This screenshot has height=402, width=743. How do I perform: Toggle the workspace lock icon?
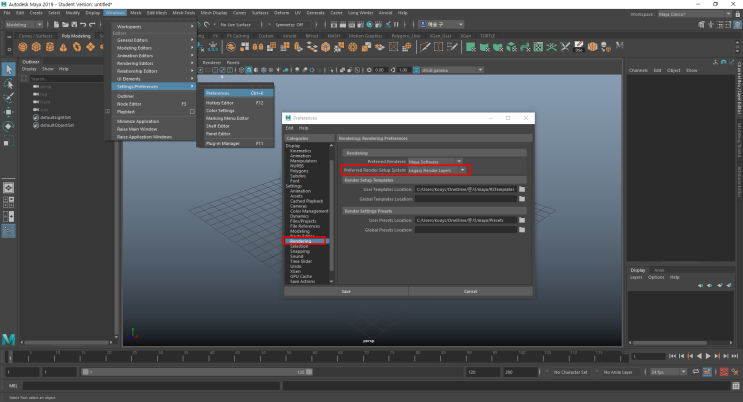point(737,14)
